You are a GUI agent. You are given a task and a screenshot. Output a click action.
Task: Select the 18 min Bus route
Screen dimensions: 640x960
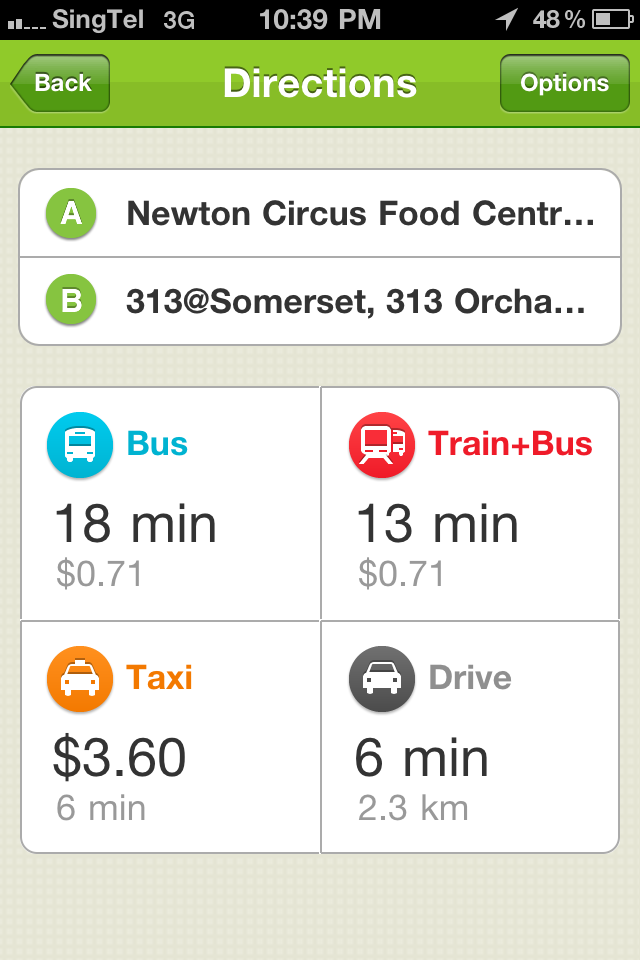coord(170,503)
